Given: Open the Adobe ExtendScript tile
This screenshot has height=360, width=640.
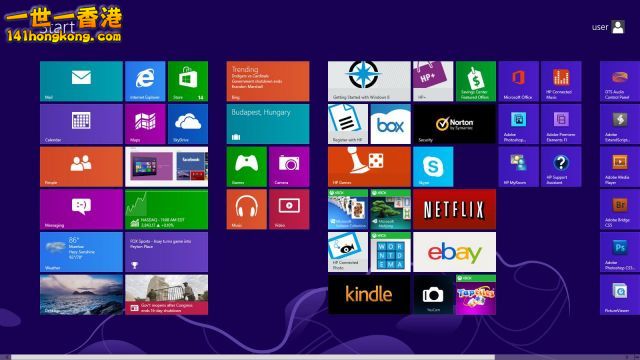Looking at the screenshot, I should pos(620,124).
